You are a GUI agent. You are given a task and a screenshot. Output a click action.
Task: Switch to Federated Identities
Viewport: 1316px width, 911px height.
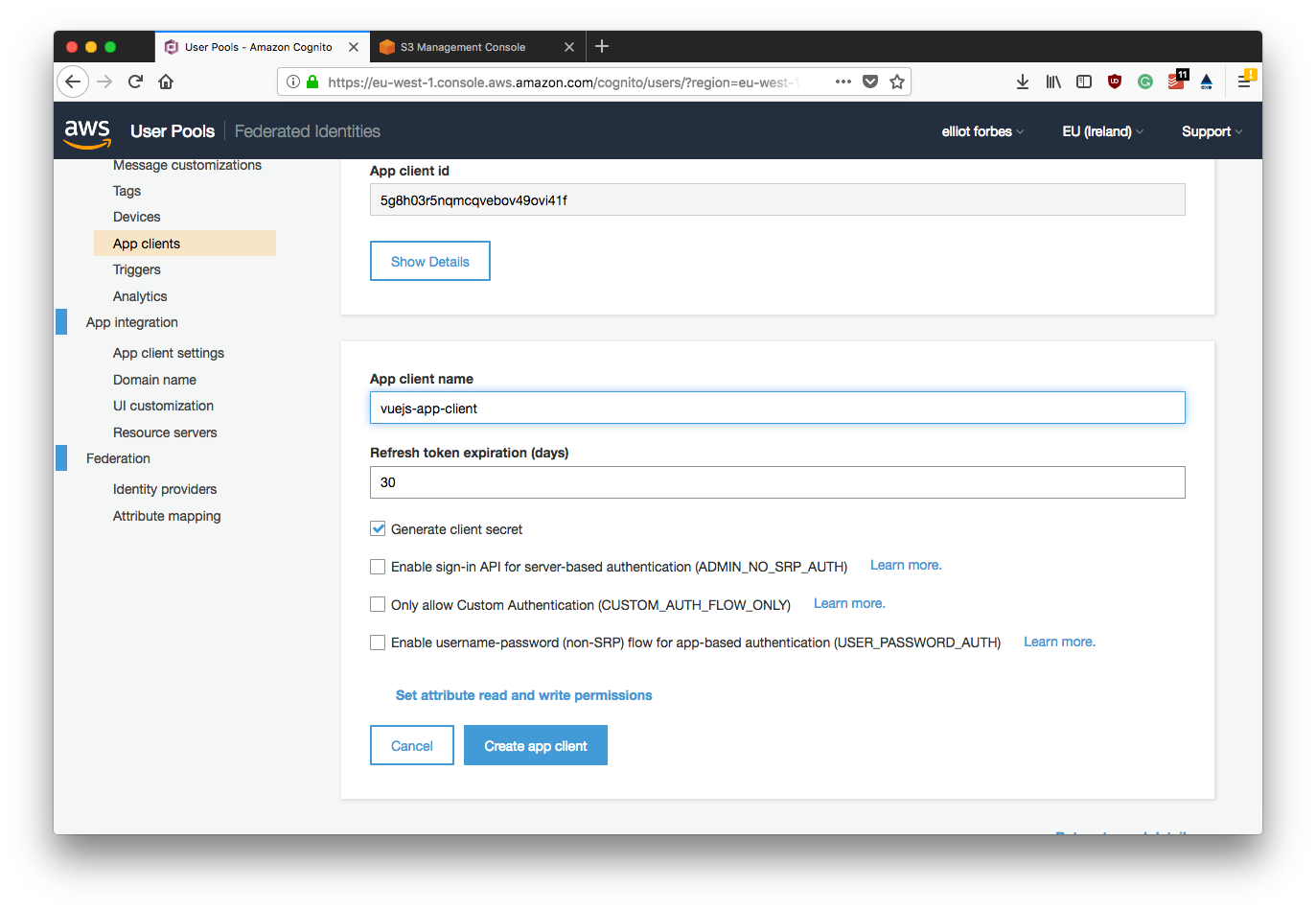click(x=308, y=131)
